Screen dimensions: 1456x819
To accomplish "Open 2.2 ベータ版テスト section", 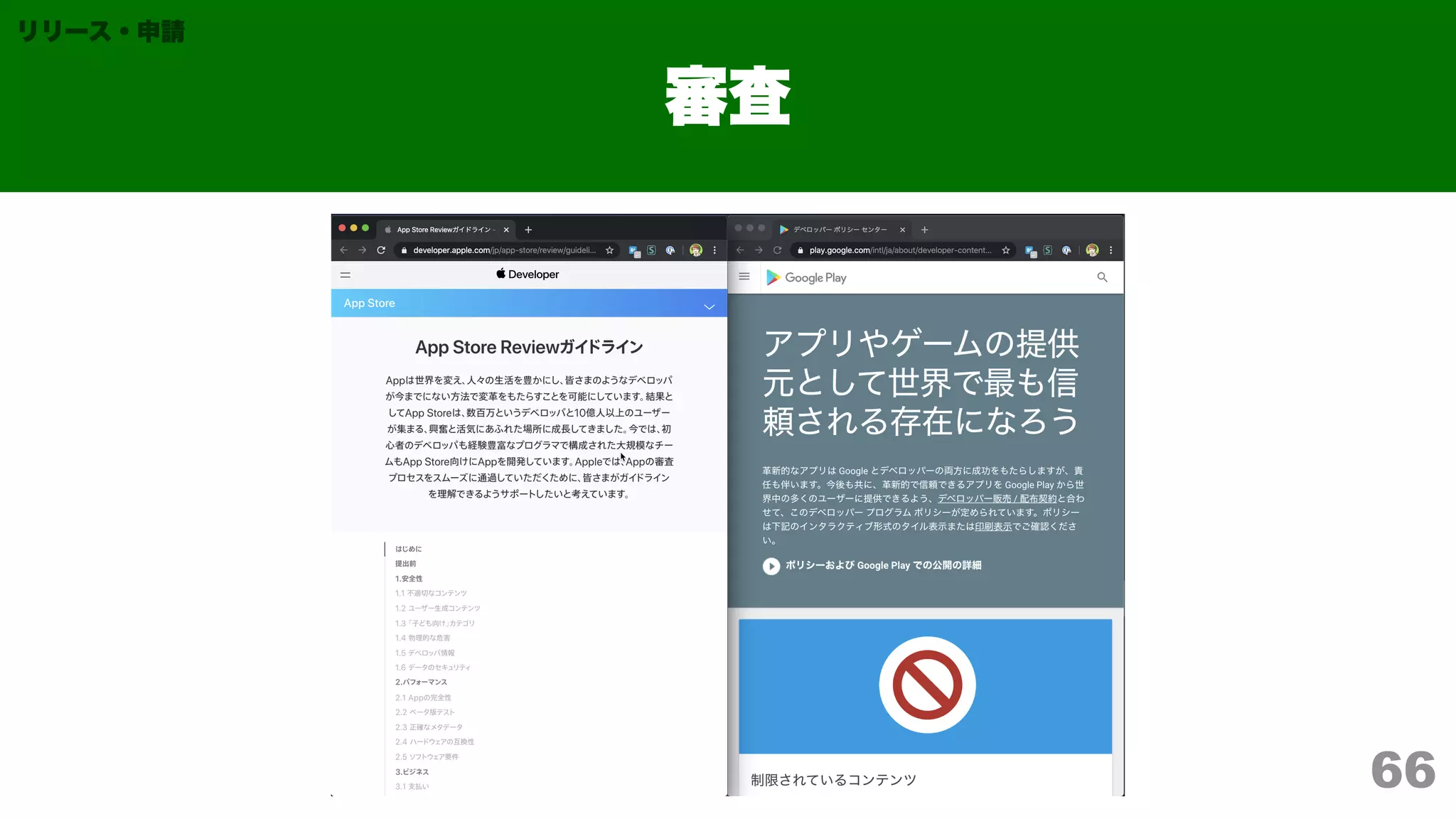I will click(425, 712).
